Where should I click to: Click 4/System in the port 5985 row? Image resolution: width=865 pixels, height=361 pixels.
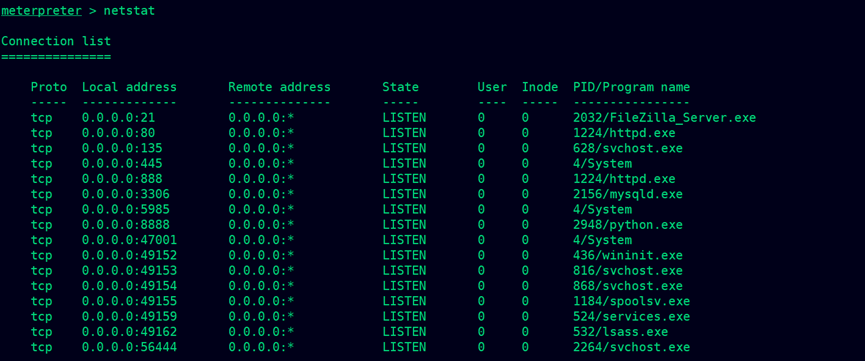coord(602,210)
